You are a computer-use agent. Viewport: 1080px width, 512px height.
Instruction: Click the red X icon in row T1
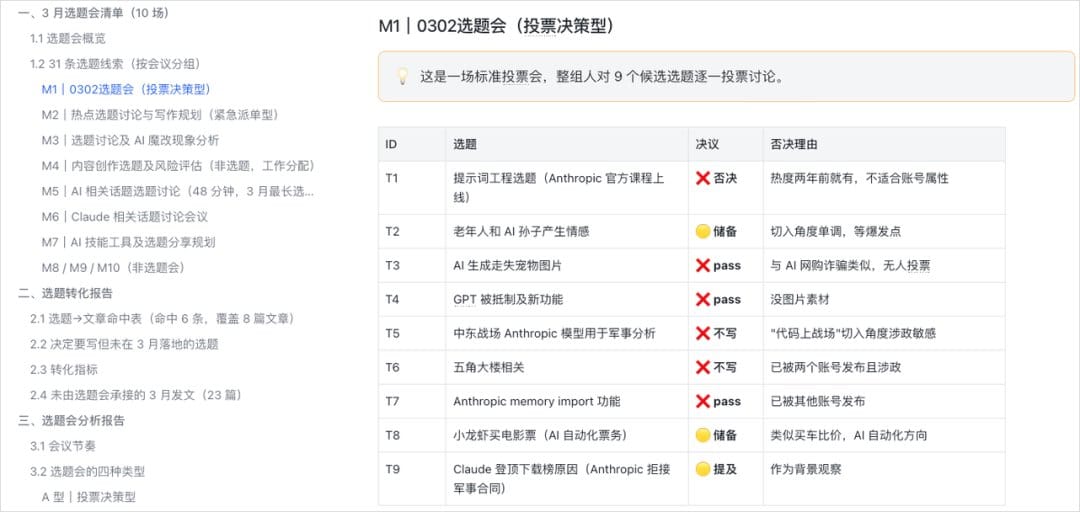703,178
